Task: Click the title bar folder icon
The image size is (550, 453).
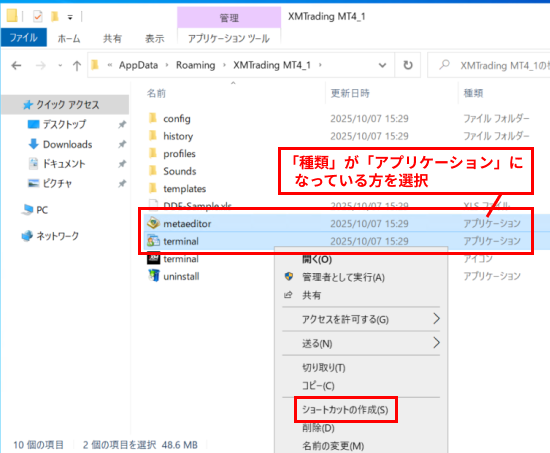Action: point(12,16)
